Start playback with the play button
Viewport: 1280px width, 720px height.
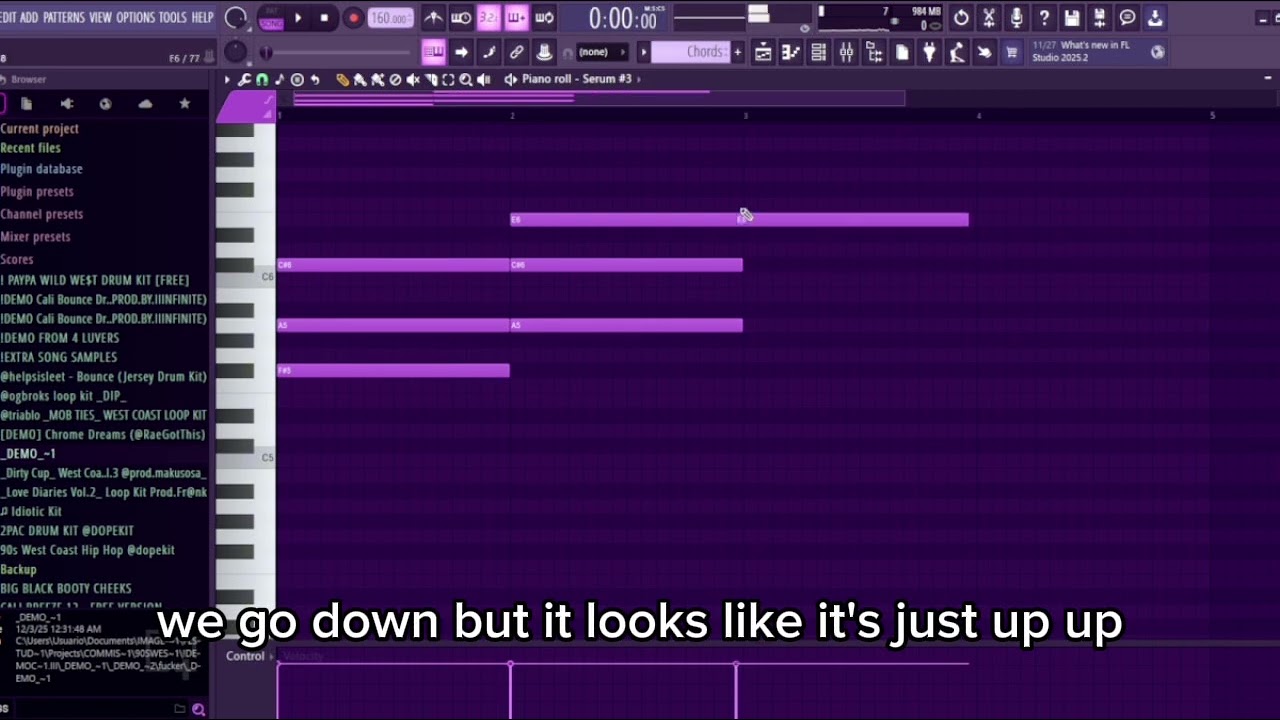[x=297, y=18]
